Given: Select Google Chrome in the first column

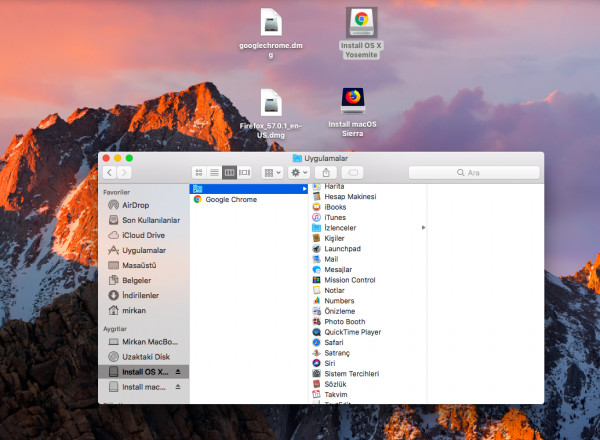Looking at the screenshot, I should 249,199.
